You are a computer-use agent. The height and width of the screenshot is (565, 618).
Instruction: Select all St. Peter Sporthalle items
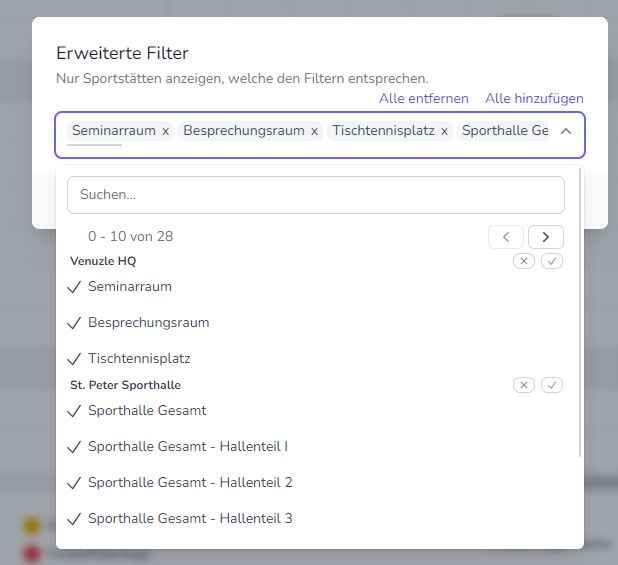pos(552,385)
